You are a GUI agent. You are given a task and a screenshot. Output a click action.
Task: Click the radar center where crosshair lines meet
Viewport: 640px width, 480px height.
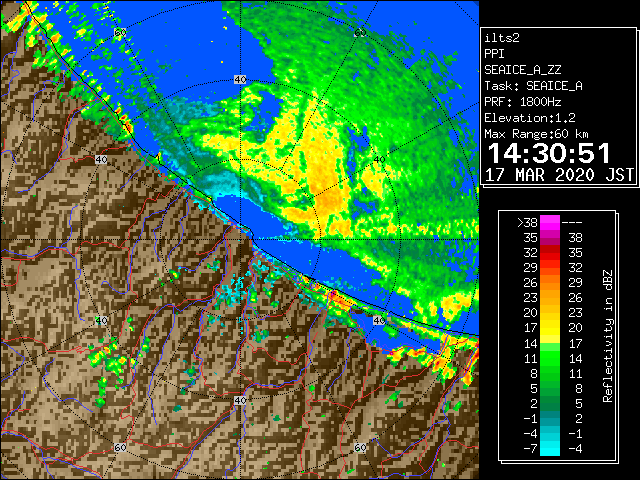point(240,239)
